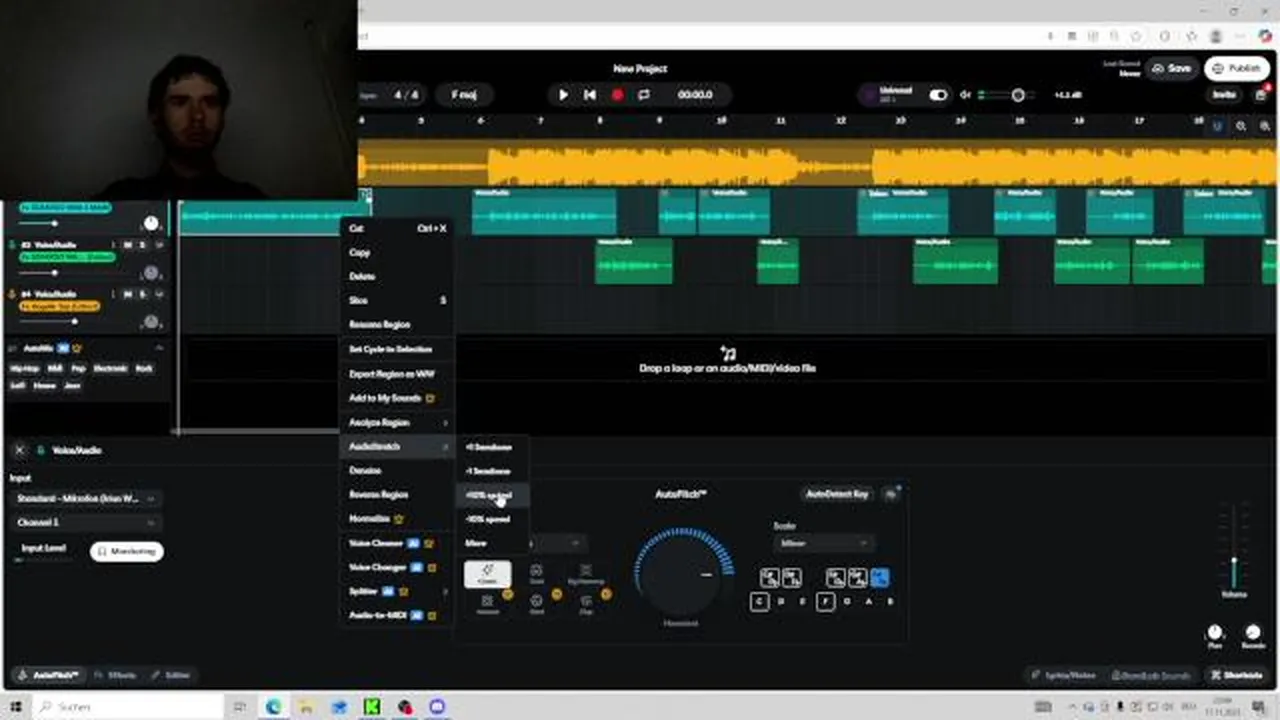This screenshot has height=720, width=1280.
Task: Click the Invite button
Action: [1224, 95]
